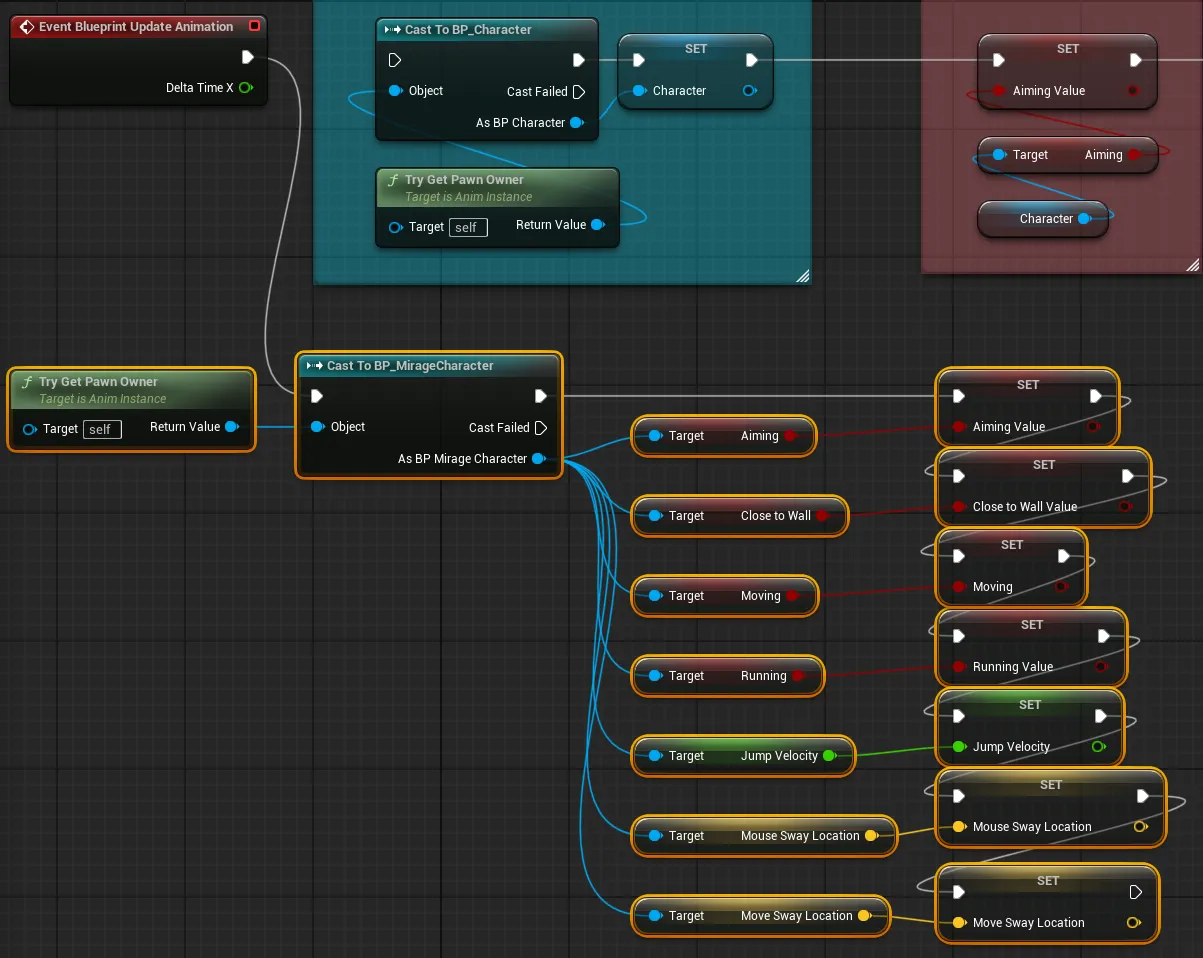Click the 'Mouse Sway Location' label on the getter node
The image size is (1203, 958).
pos(800,836)
